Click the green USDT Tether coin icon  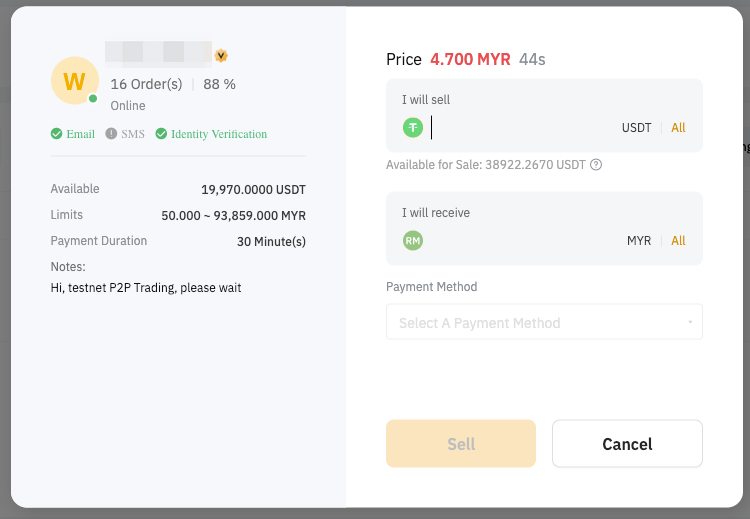(x=413, y=128)
